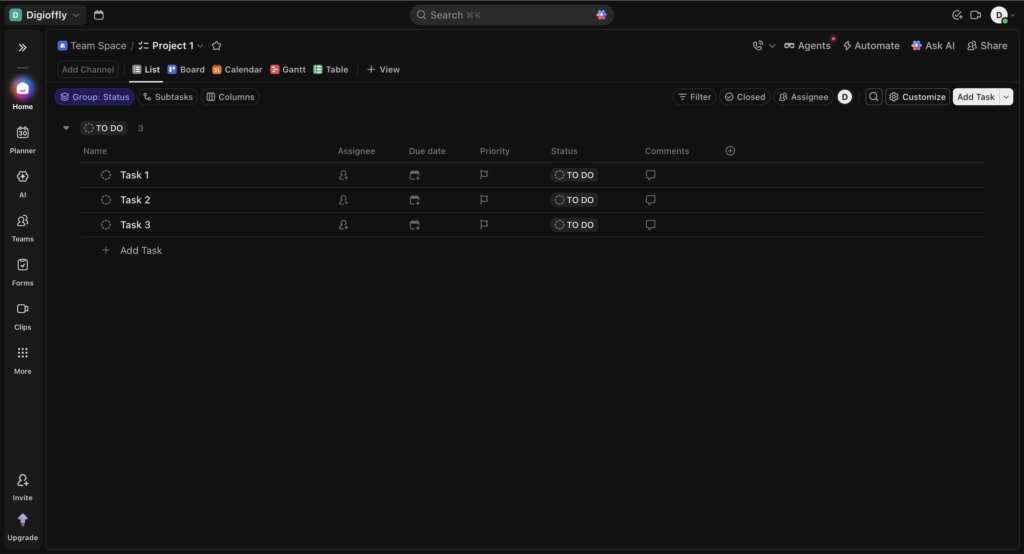
Task: Set priority flag for Task 3
Action: (x=484, y=225)
